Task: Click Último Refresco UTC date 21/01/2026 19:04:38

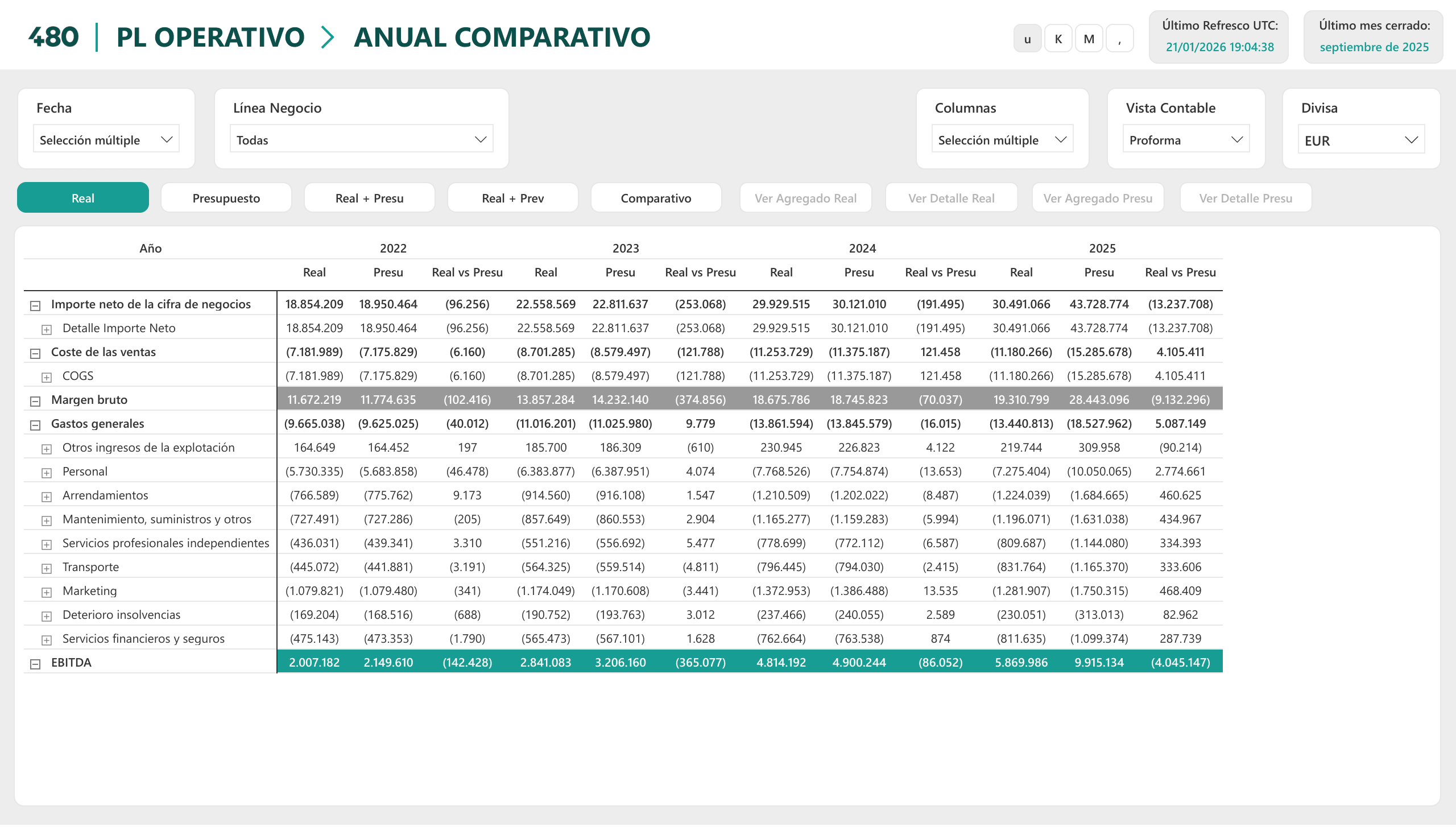Action: 1220,47
